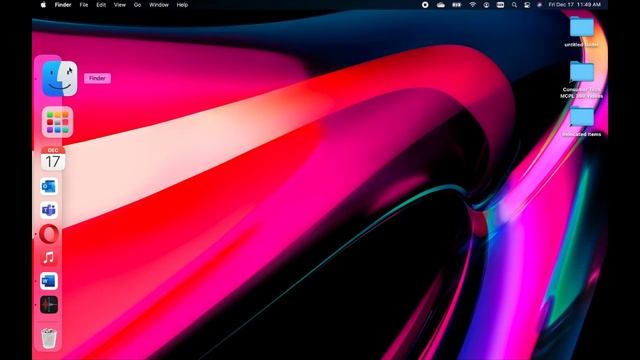640x360 pixels.
Task: Click the Siri icon in the menu bar
Action: (x=539, y=5)
